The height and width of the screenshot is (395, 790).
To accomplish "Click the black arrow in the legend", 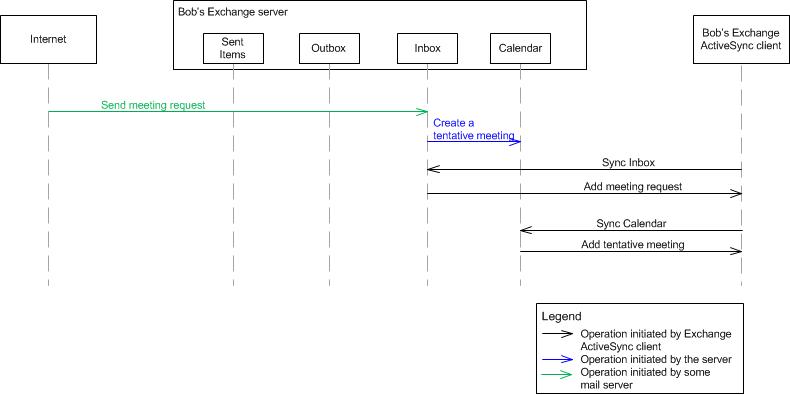I will [557, 334].
